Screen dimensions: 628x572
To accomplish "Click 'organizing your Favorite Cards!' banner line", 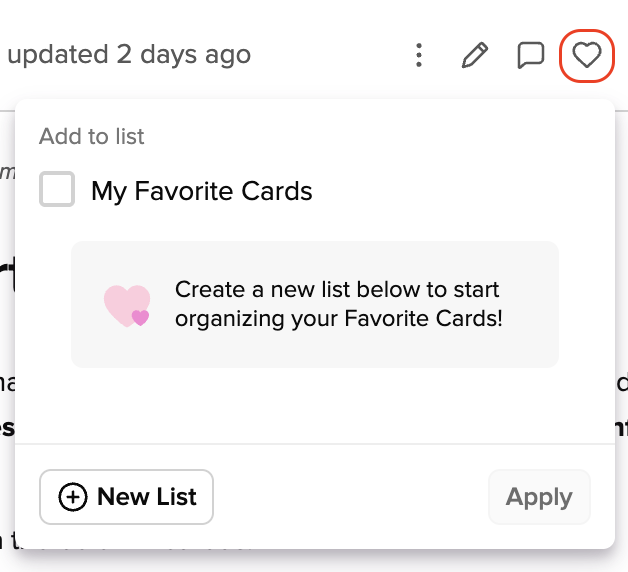I will tap(339, 319).
